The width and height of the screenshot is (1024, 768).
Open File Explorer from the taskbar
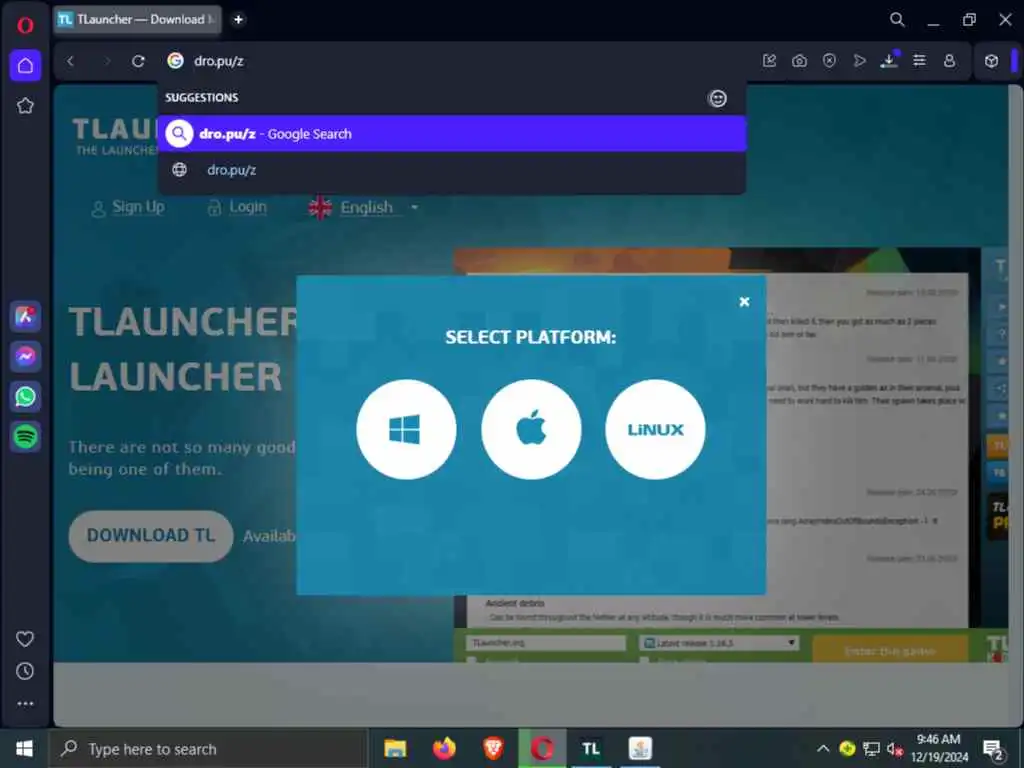(x=395, y=748)
